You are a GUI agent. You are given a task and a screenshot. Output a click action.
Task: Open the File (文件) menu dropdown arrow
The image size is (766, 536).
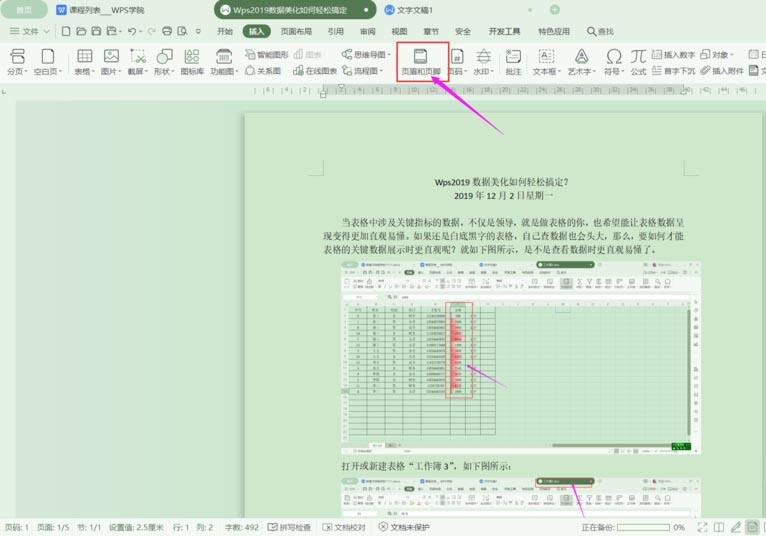(x=46, y=31)
